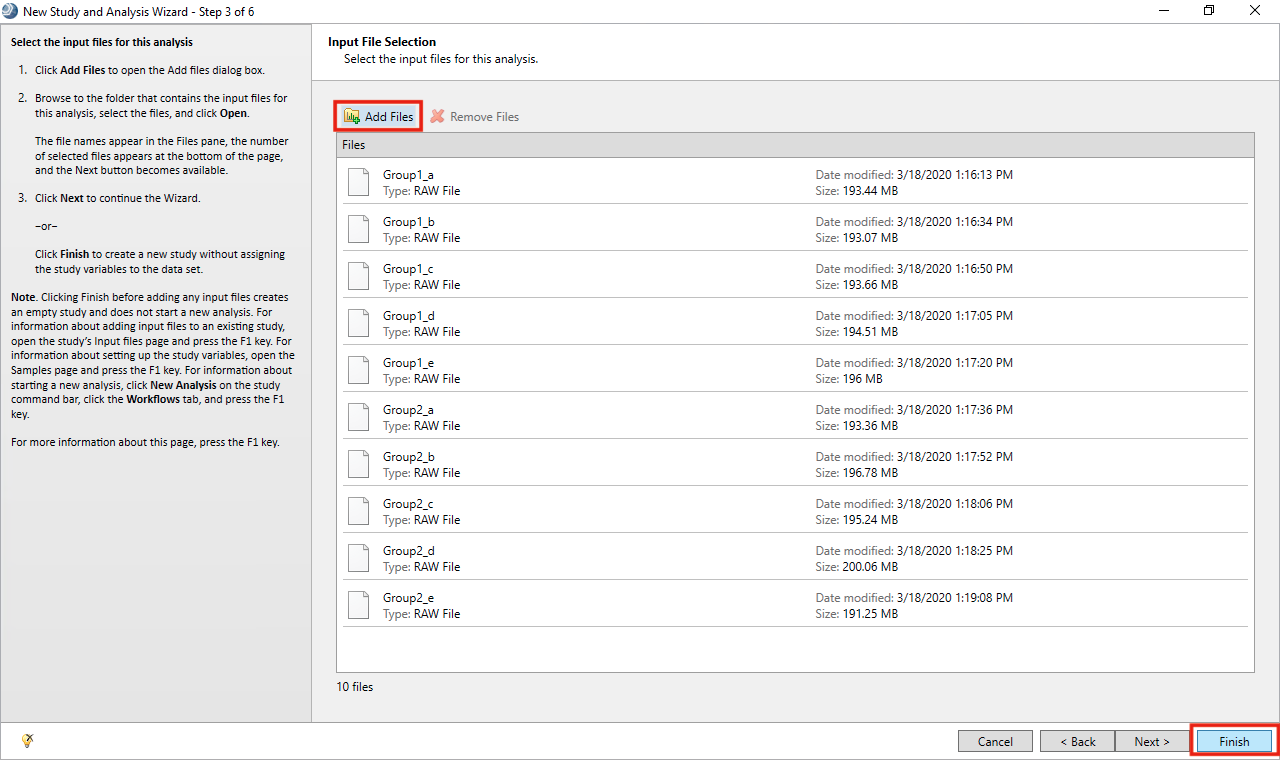Viewport: 1280px width, 760px height.
Task: Click date modified 3/18/2020 1:18:25 PM
Action: coord(955,551)
